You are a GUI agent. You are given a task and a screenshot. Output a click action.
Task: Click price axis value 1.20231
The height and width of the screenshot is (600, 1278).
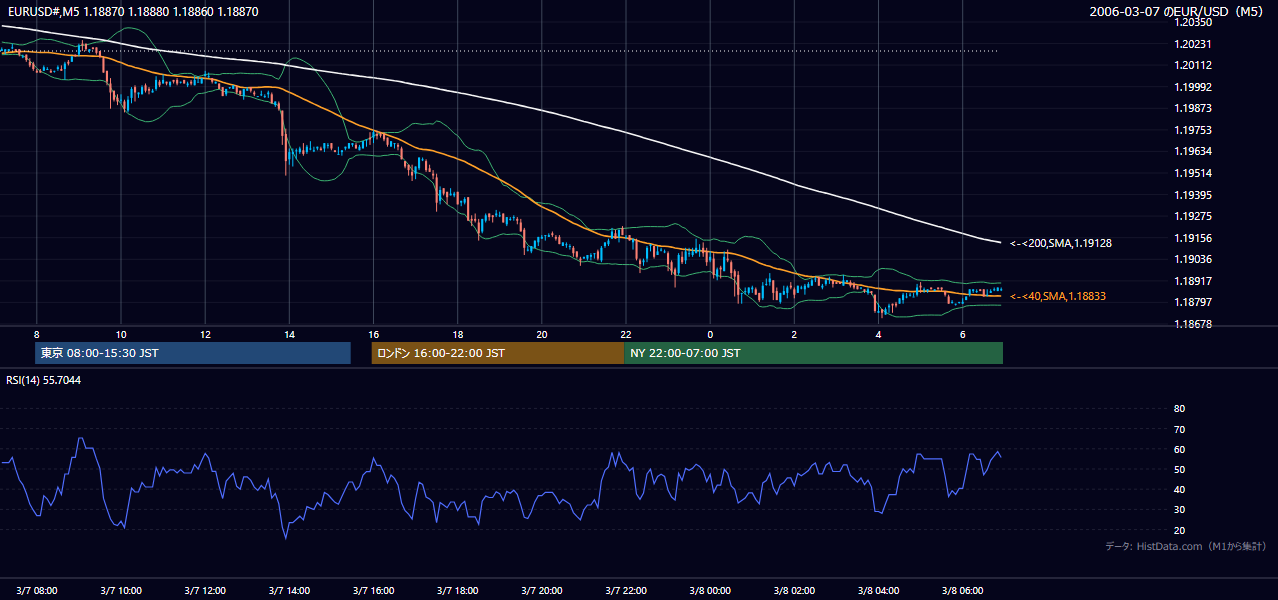tap(1192, 44)
